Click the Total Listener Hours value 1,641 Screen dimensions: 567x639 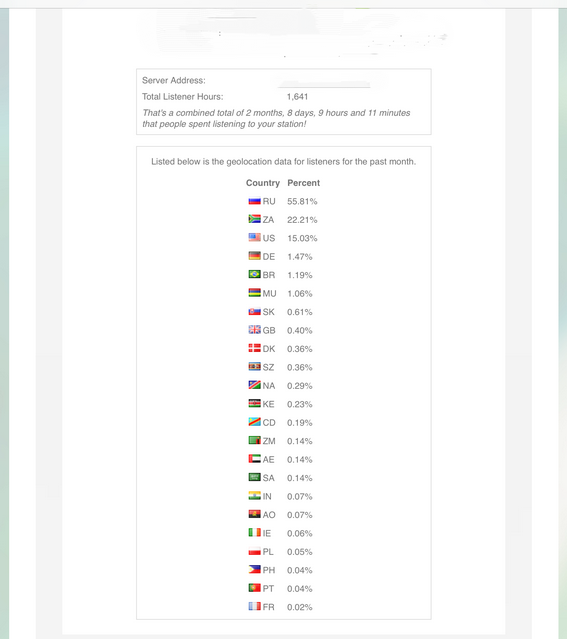[x=298, y=97]
